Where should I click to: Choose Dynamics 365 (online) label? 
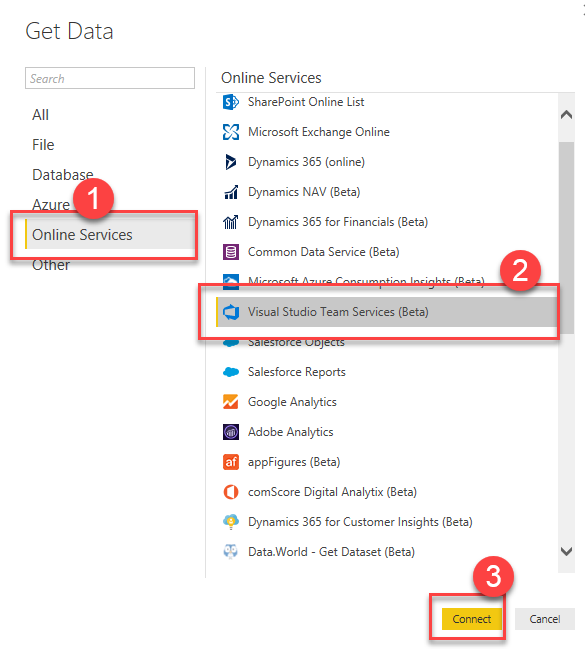(x=306, y=162)
